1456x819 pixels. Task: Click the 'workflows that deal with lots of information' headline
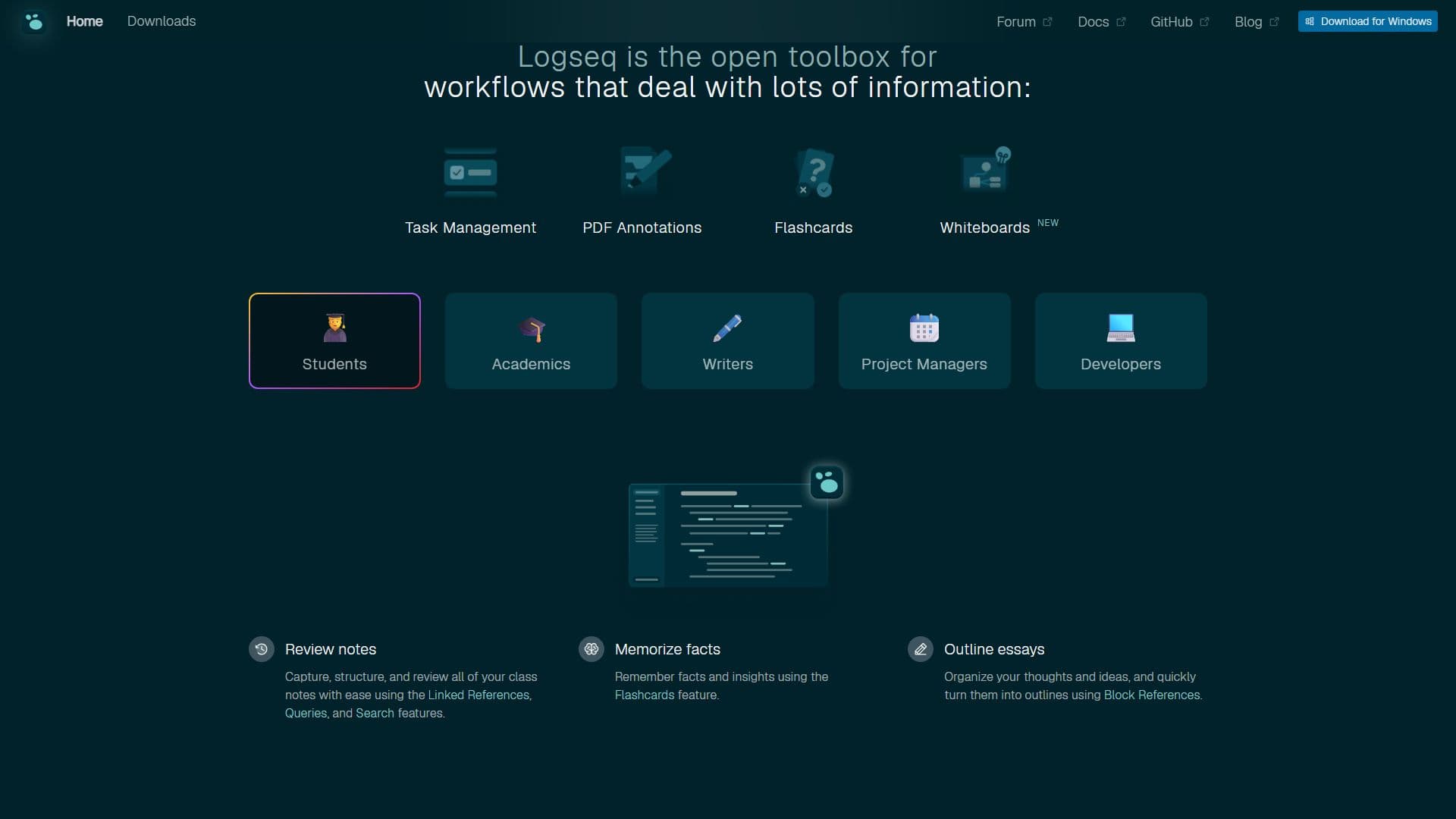(728, 87)
